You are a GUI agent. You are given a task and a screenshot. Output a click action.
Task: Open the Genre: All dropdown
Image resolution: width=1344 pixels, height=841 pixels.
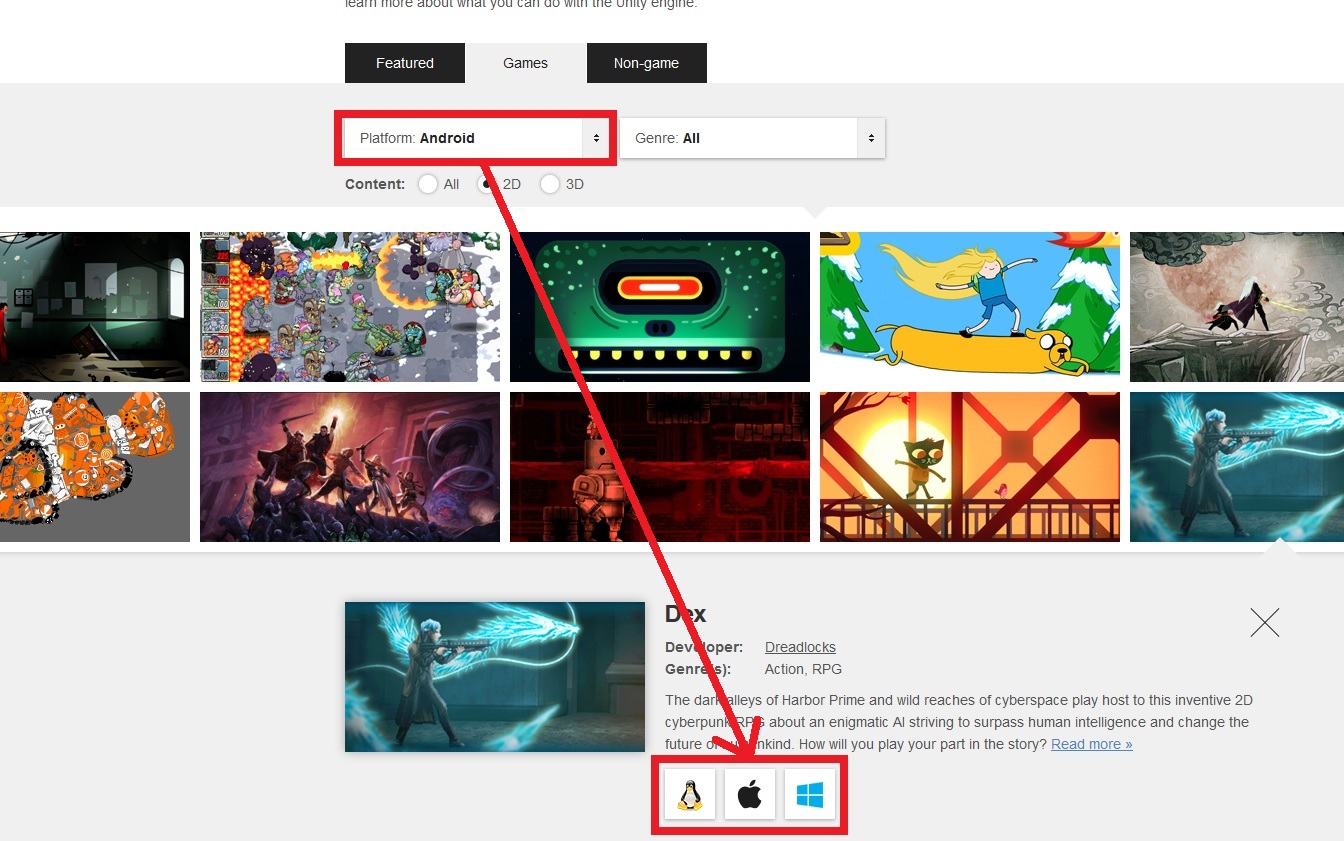pyautogui.click(x=753, y=138)
